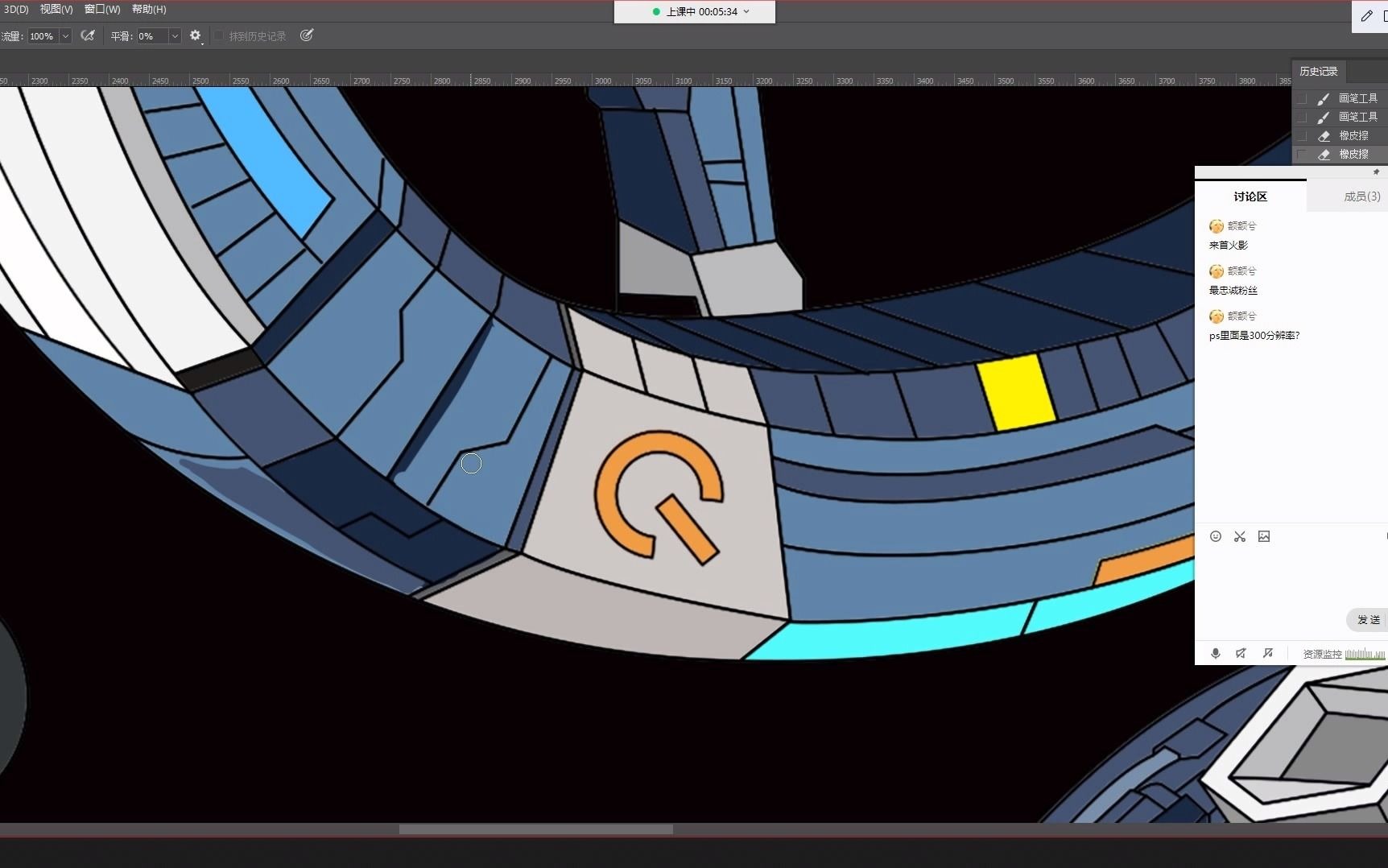This screenshot has width=1388, height=868.
Task: Open smoothing options gear icon
Action: coord(195,35)
